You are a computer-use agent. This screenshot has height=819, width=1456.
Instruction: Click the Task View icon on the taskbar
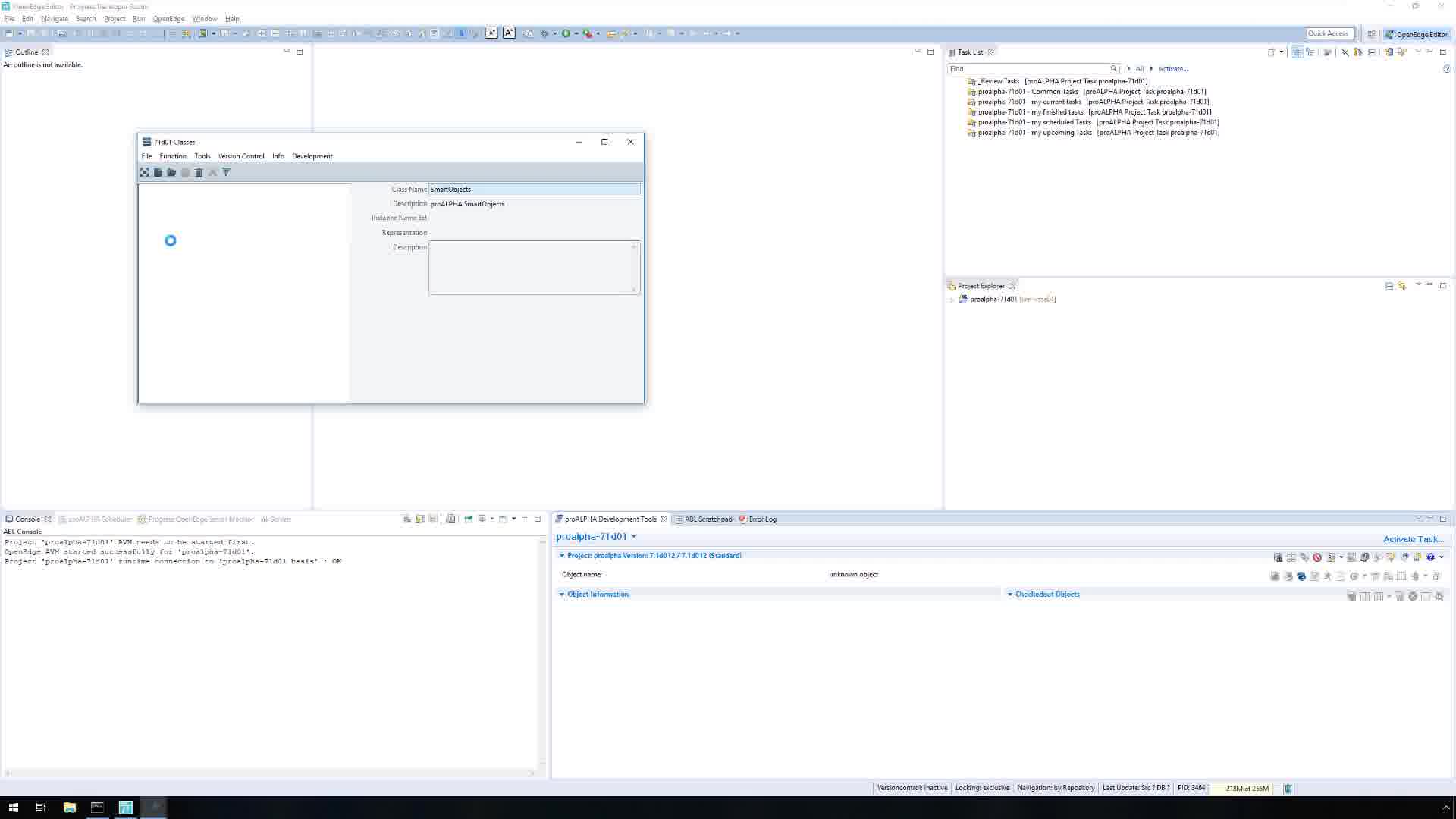click(41, 808)
